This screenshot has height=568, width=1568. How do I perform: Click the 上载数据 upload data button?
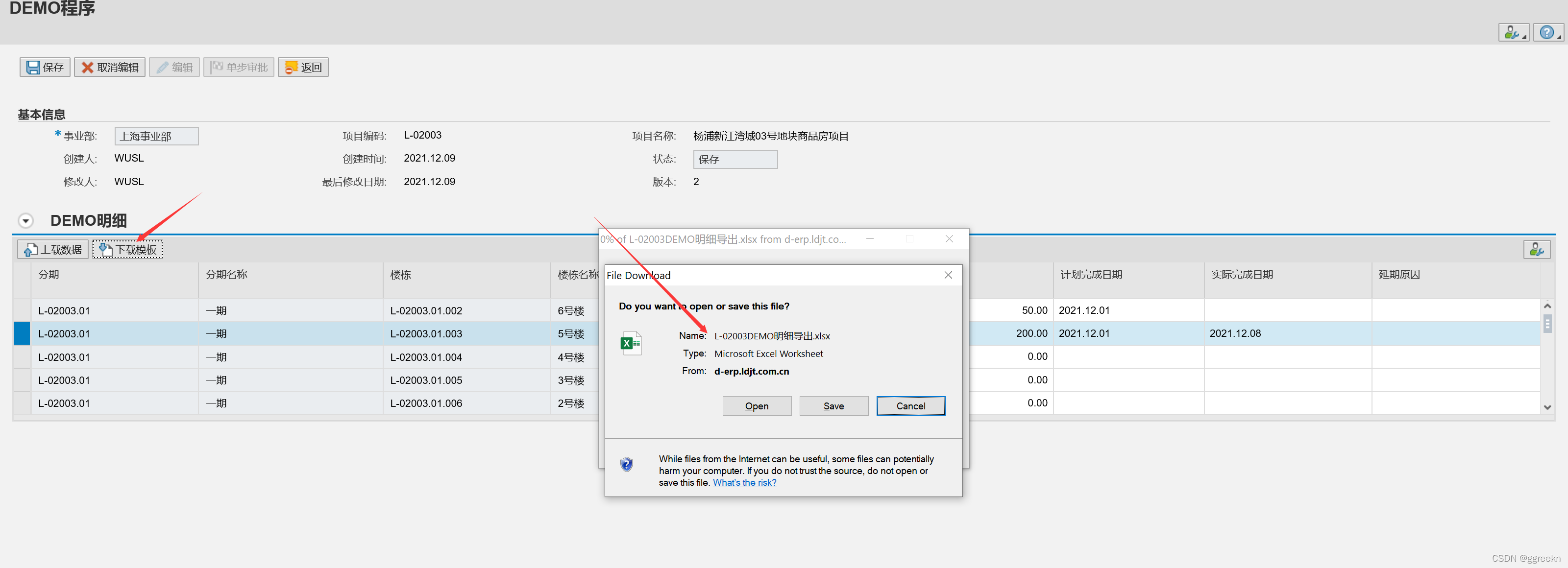(53, 249)
